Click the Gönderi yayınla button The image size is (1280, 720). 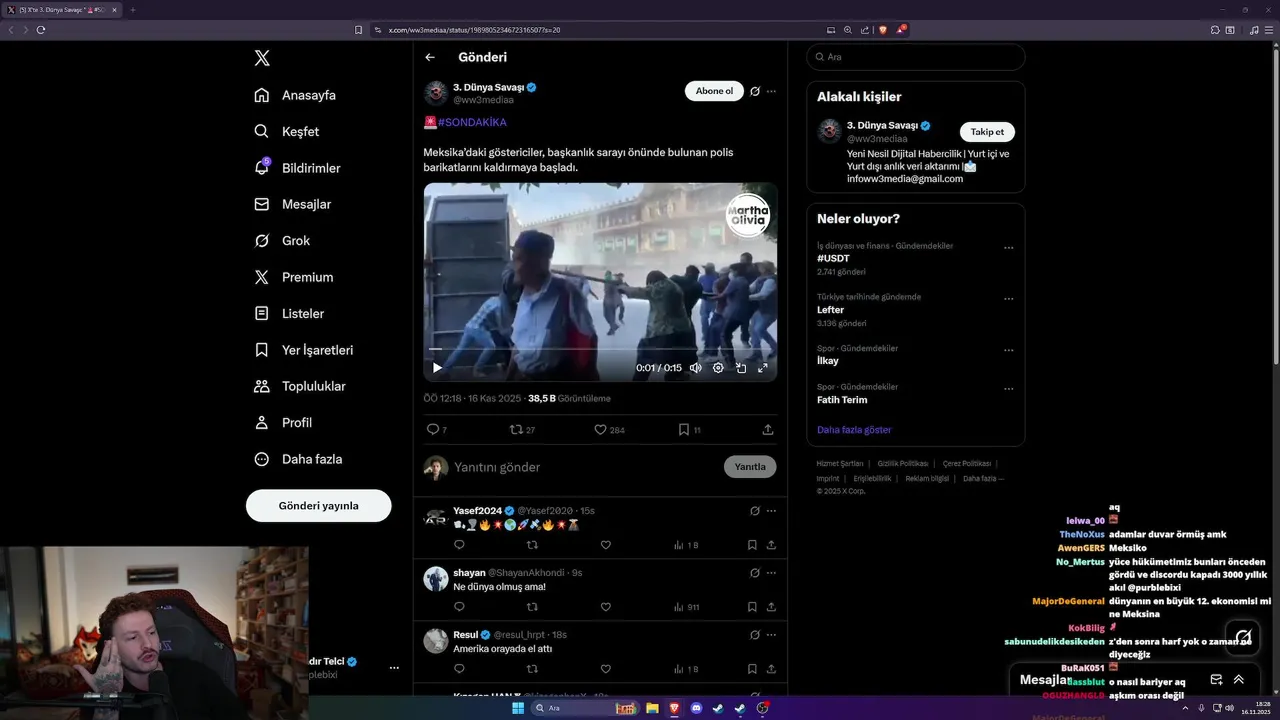pyautogui.click(x=318, y=506)
